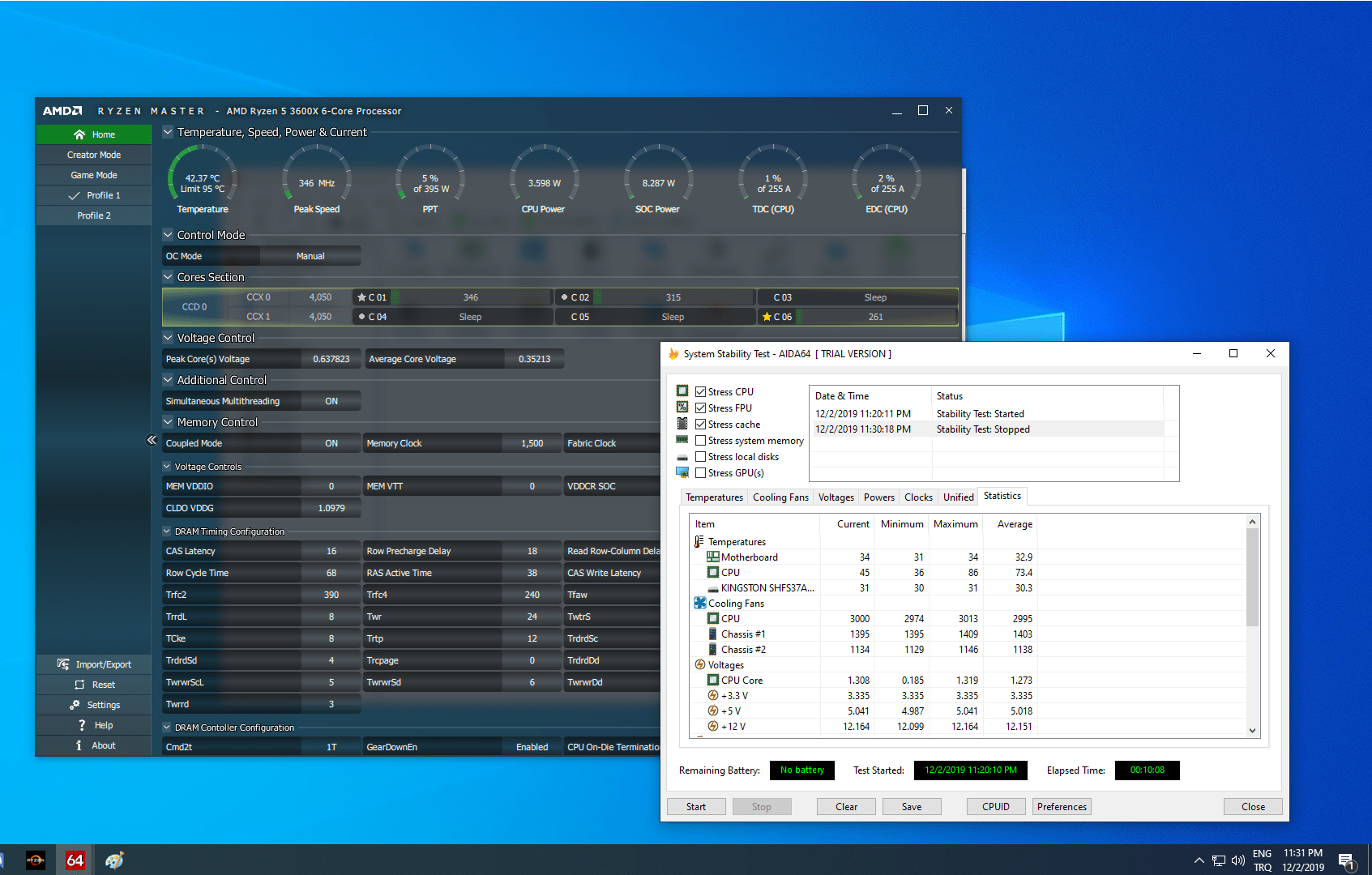Click the Save button in AIDA64

click(x=912, y=807)
